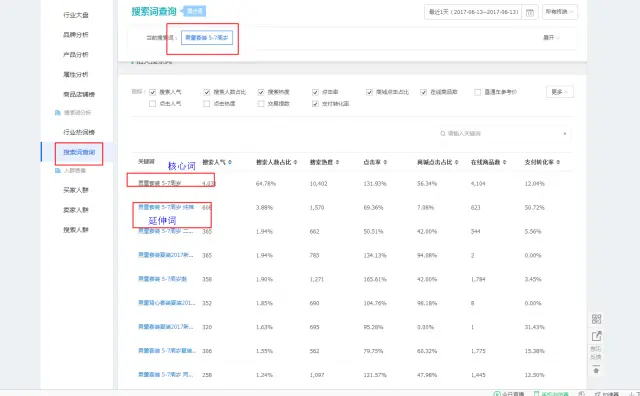The width and height of the screenshot is (640, 396).
Task: Uncheck the 搜索人数占比 metric checkbox
Action: [x=207, y=92]
